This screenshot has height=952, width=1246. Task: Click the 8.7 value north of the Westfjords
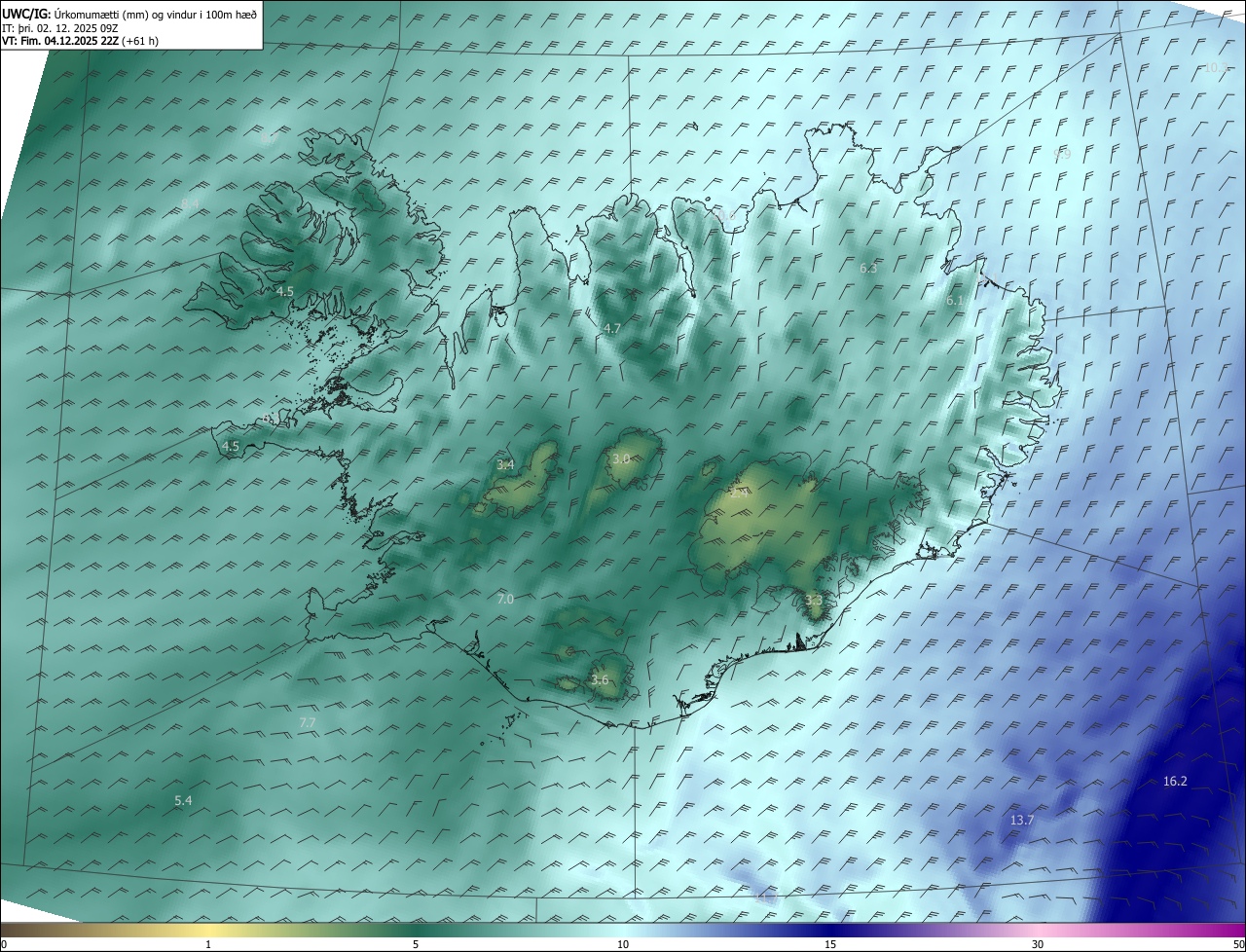[270, 139]
